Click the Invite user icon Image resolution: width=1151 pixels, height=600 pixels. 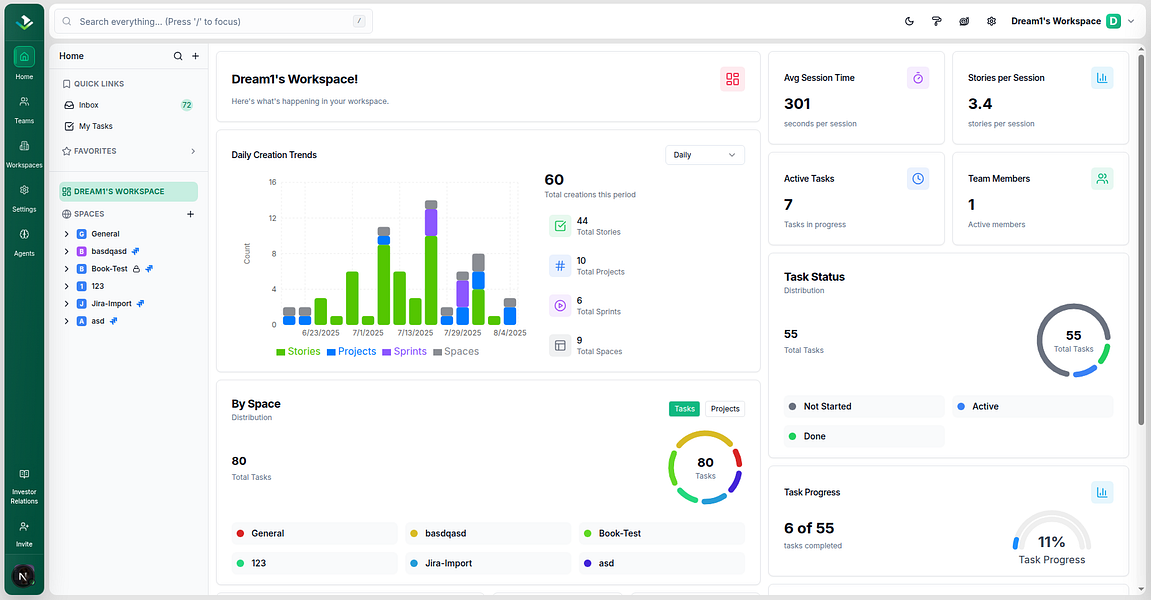(x=24, y=527)
